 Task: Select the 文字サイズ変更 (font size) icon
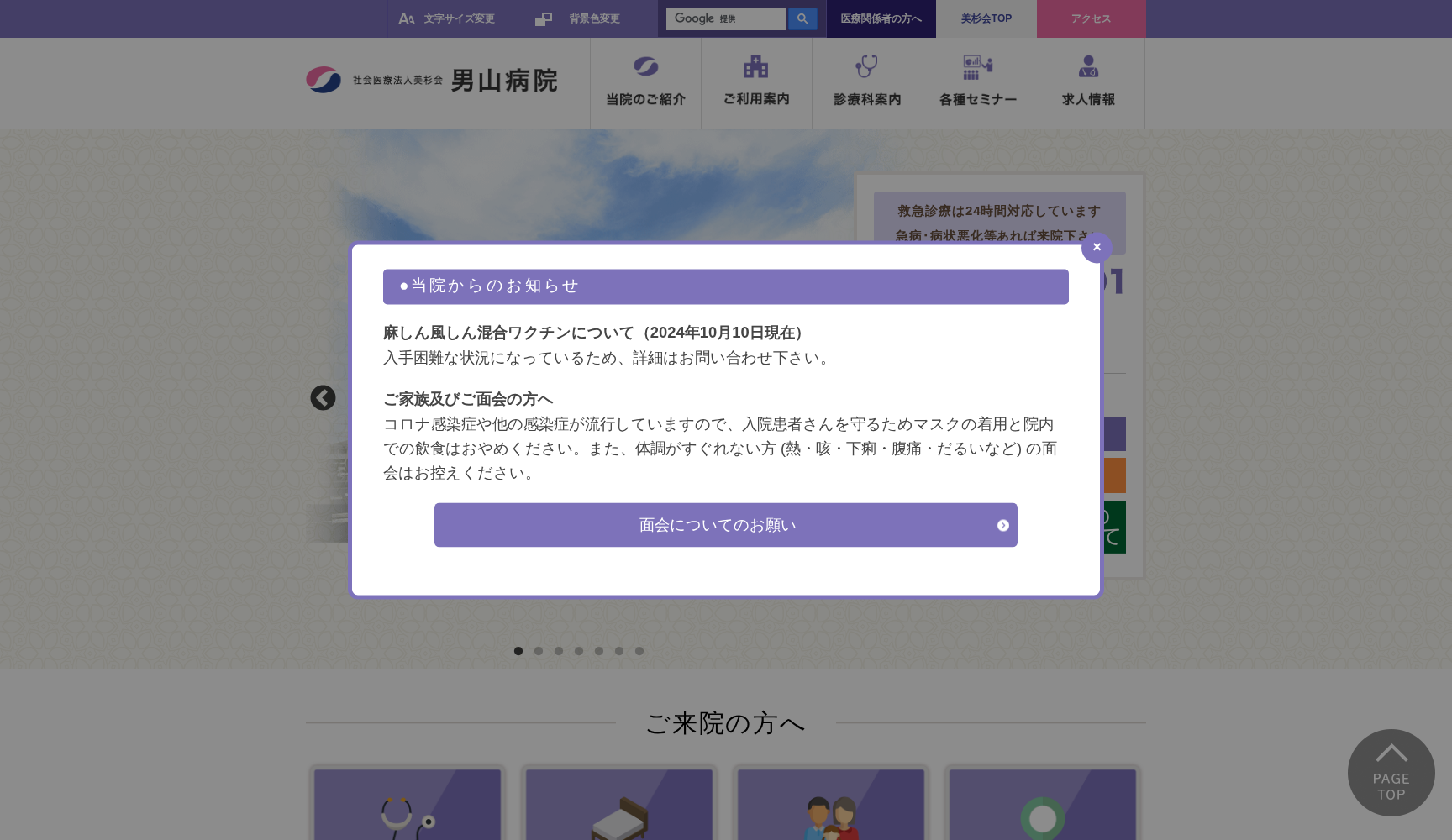[x=408, y=18]
